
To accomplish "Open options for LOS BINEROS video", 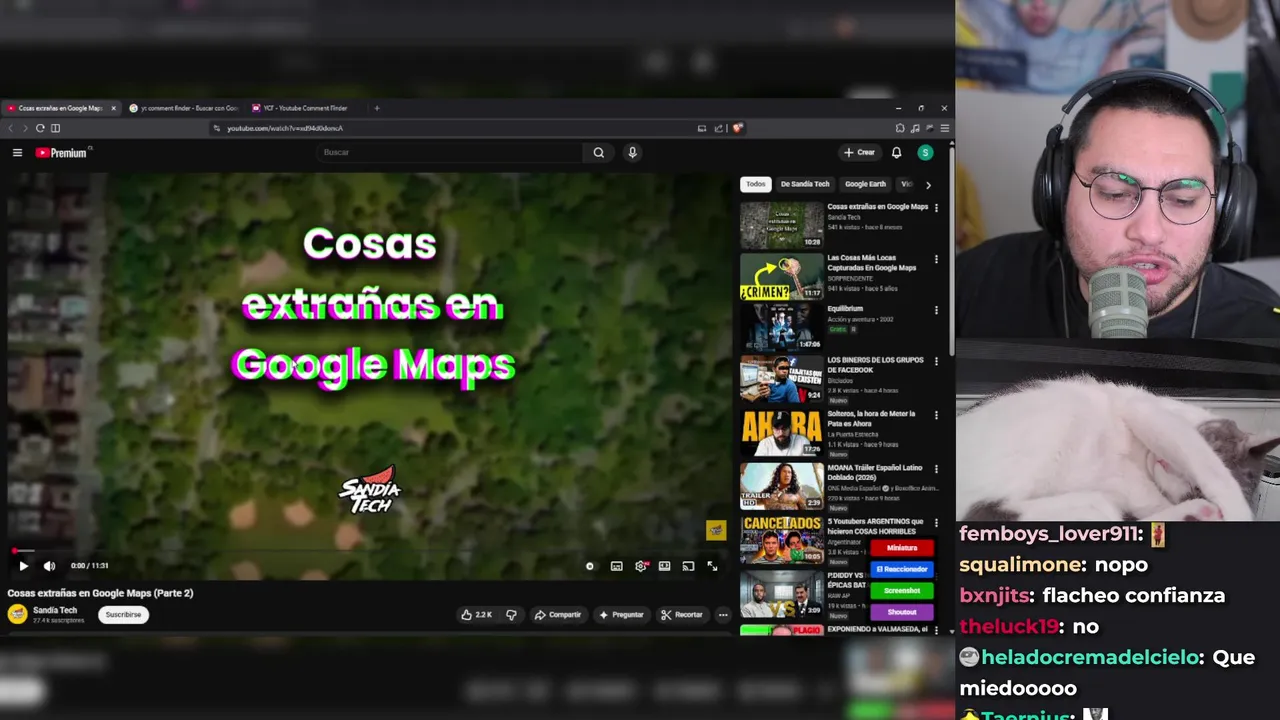I will (x=936, y=361).
